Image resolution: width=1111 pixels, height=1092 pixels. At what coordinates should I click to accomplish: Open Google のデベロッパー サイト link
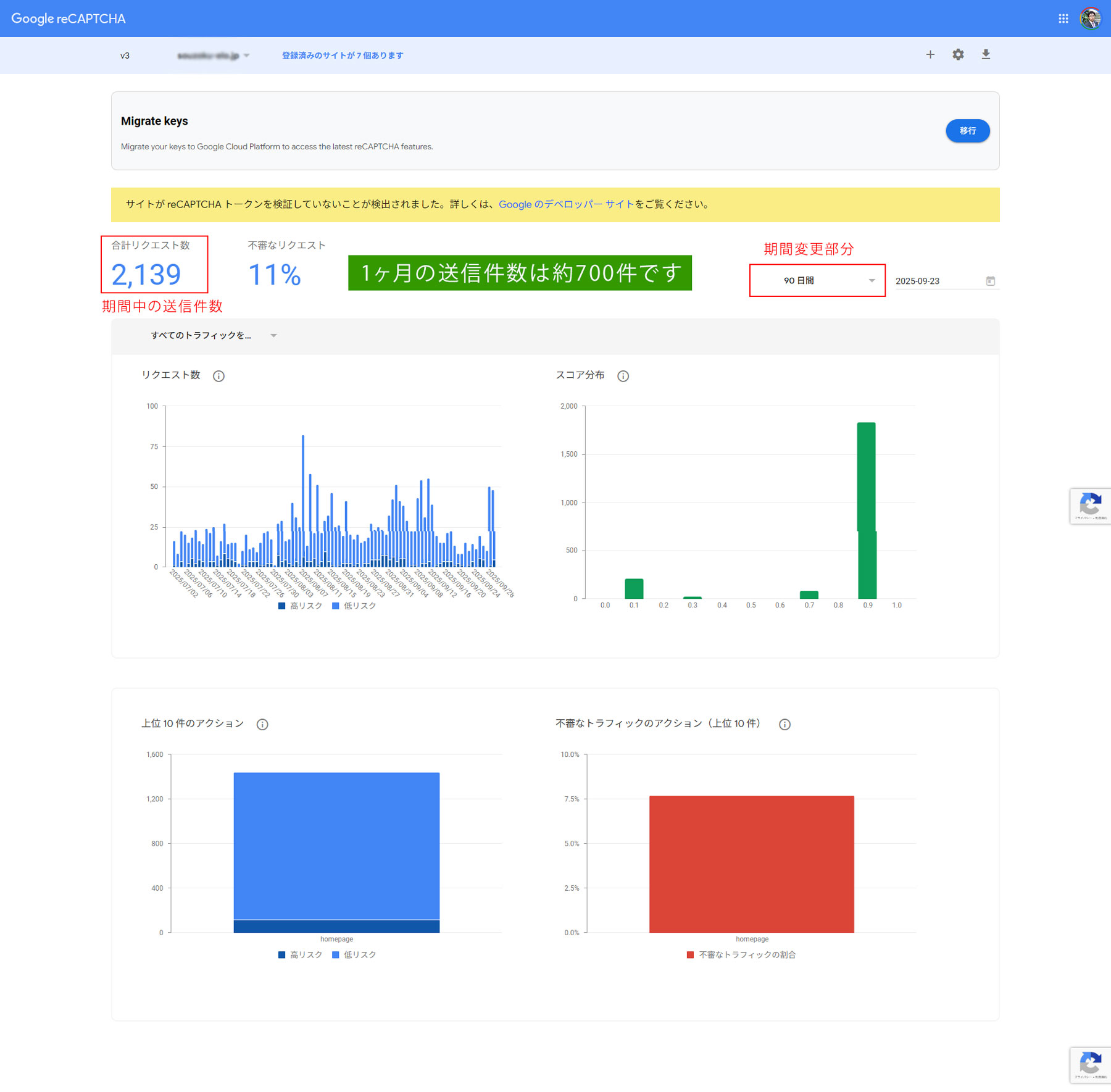coord(566,204)
